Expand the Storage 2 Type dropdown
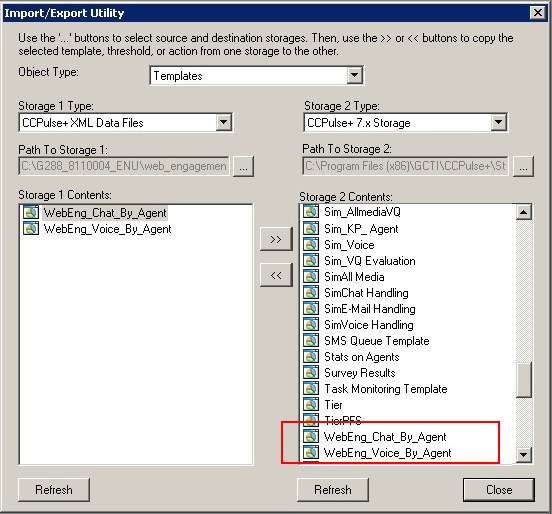 (x=498, y=123)
